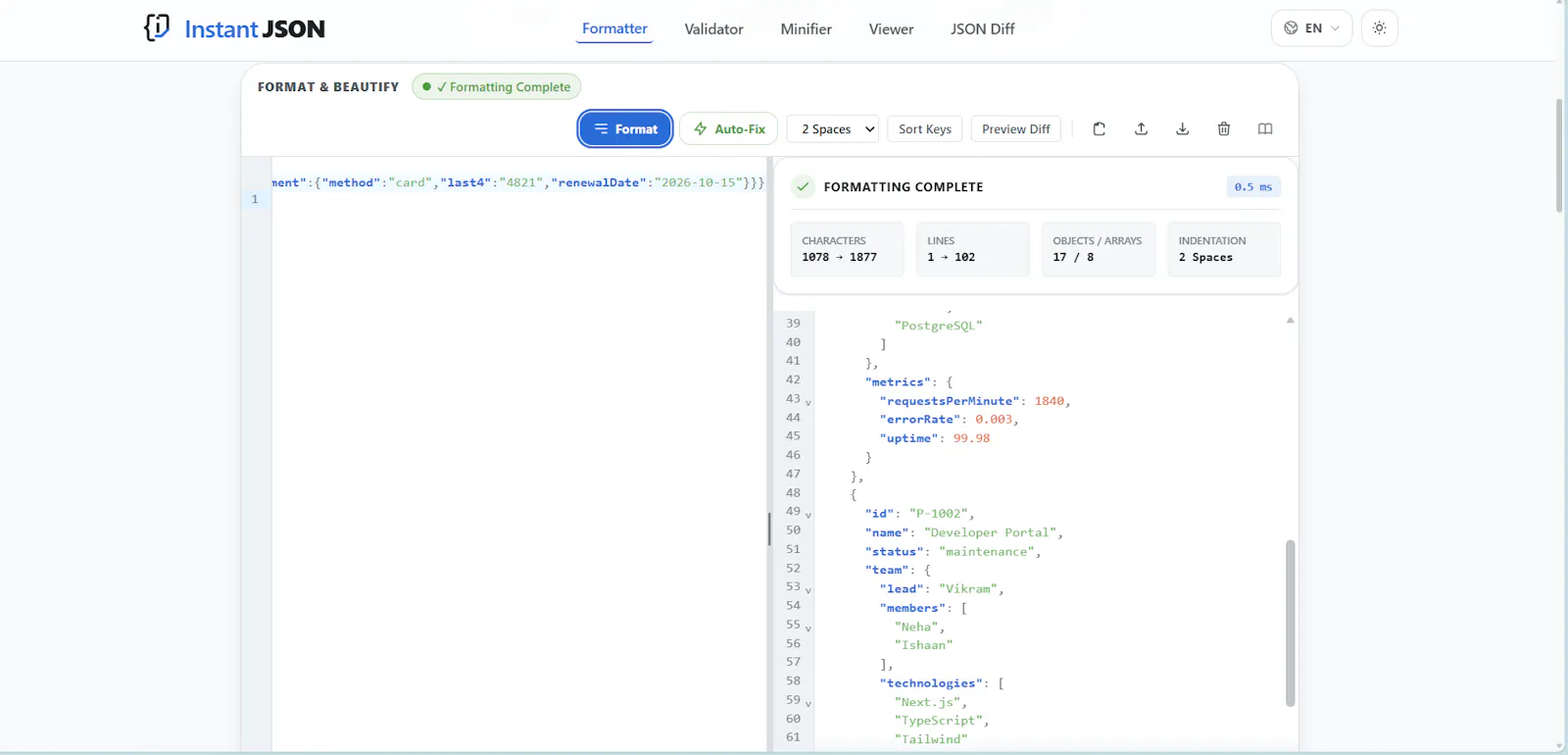Screen dimensions: 1568x755
Task: Collapse the fold arrow at line 55
Action: (x=808, y=629)
